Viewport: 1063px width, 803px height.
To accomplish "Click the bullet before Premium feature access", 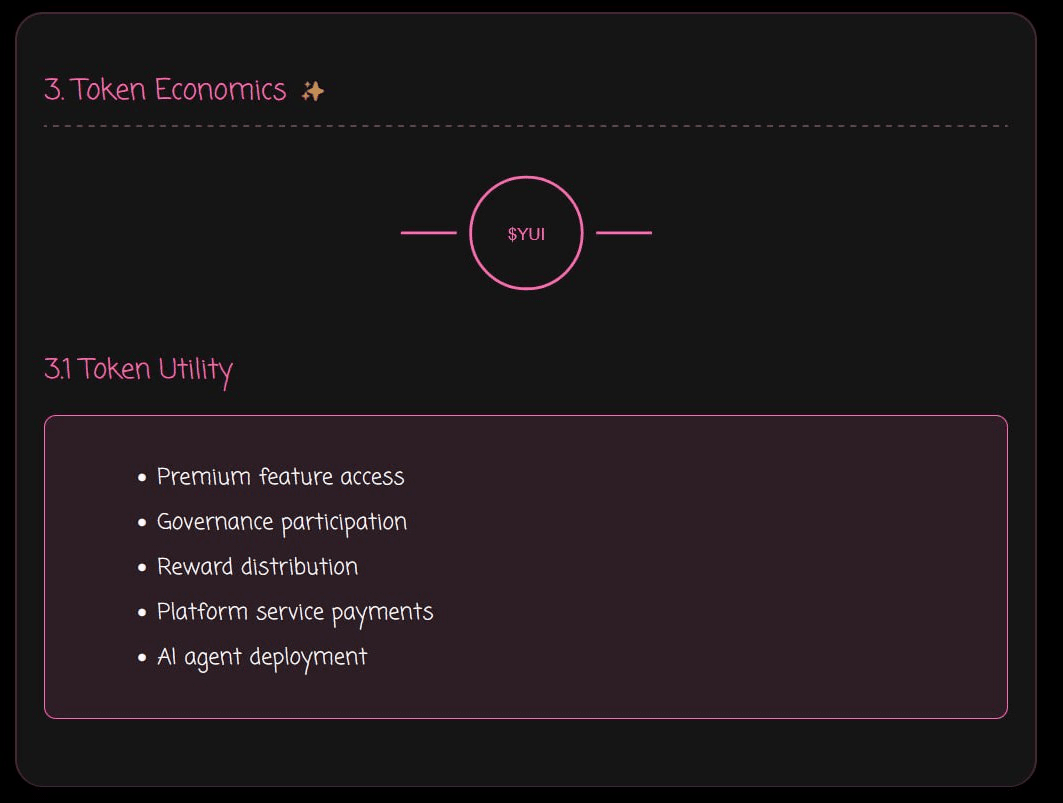I will (x=143, y=478).
